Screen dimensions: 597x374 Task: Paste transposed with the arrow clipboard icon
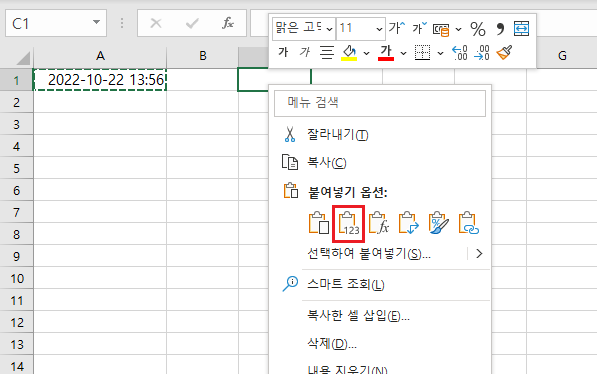[408, 223]
